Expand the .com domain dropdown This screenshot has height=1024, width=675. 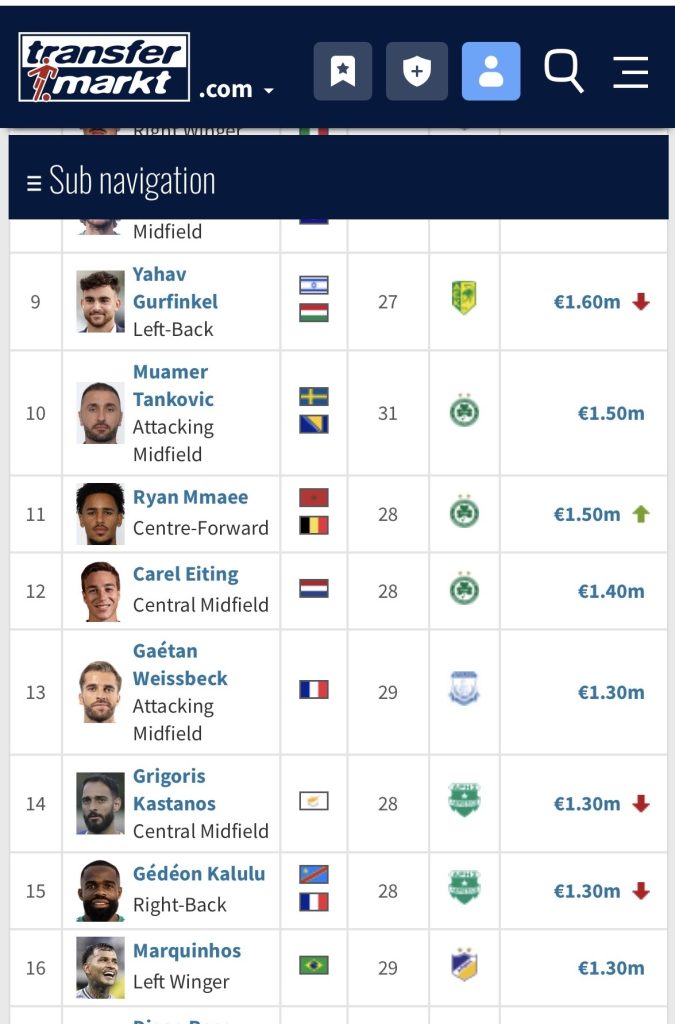pos(236,89)
